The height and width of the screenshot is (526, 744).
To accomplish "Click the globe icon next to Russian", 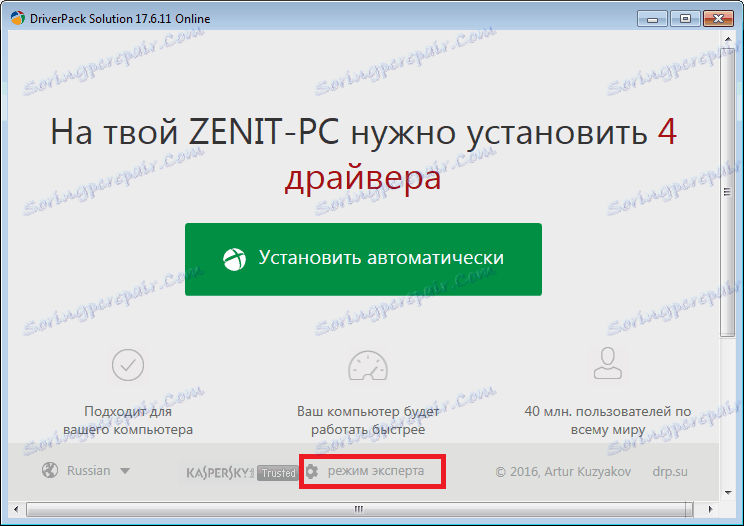I will coord(50,471).
